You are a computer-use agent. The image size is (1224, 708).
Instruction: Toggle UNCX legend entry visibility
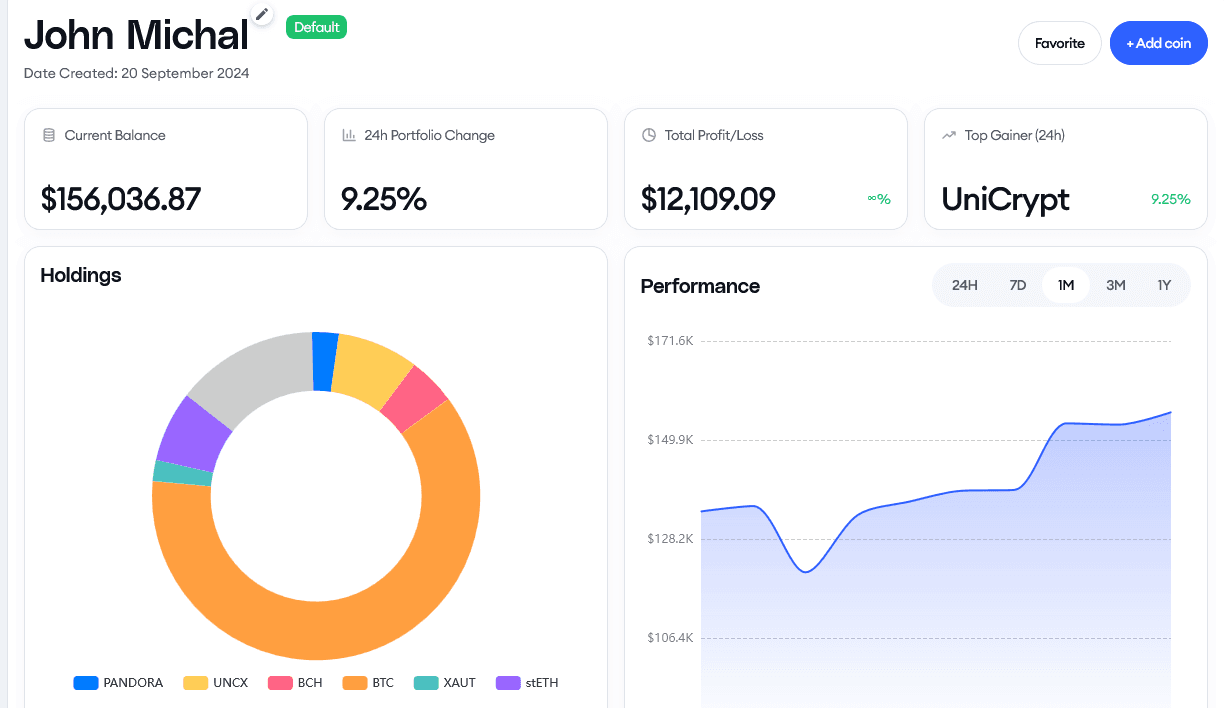tap(215, 683)
